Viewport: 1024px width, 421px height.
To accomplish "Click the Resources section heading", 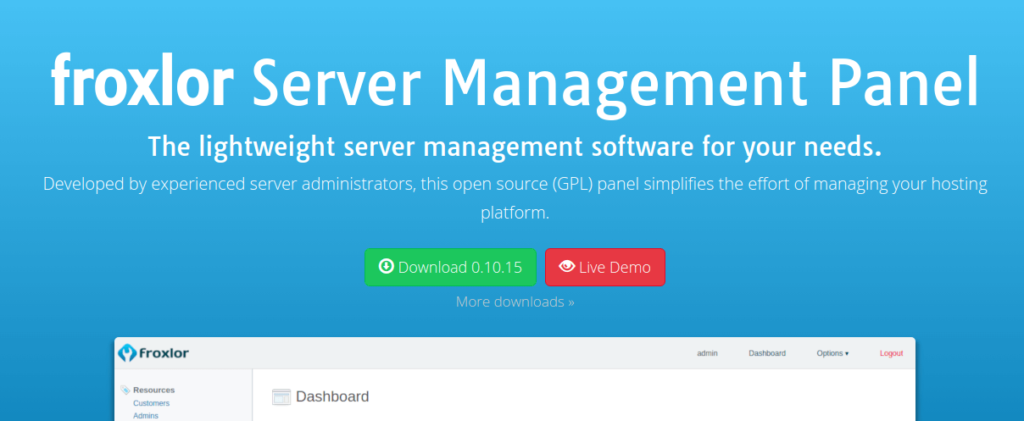I will coord(154,390).
